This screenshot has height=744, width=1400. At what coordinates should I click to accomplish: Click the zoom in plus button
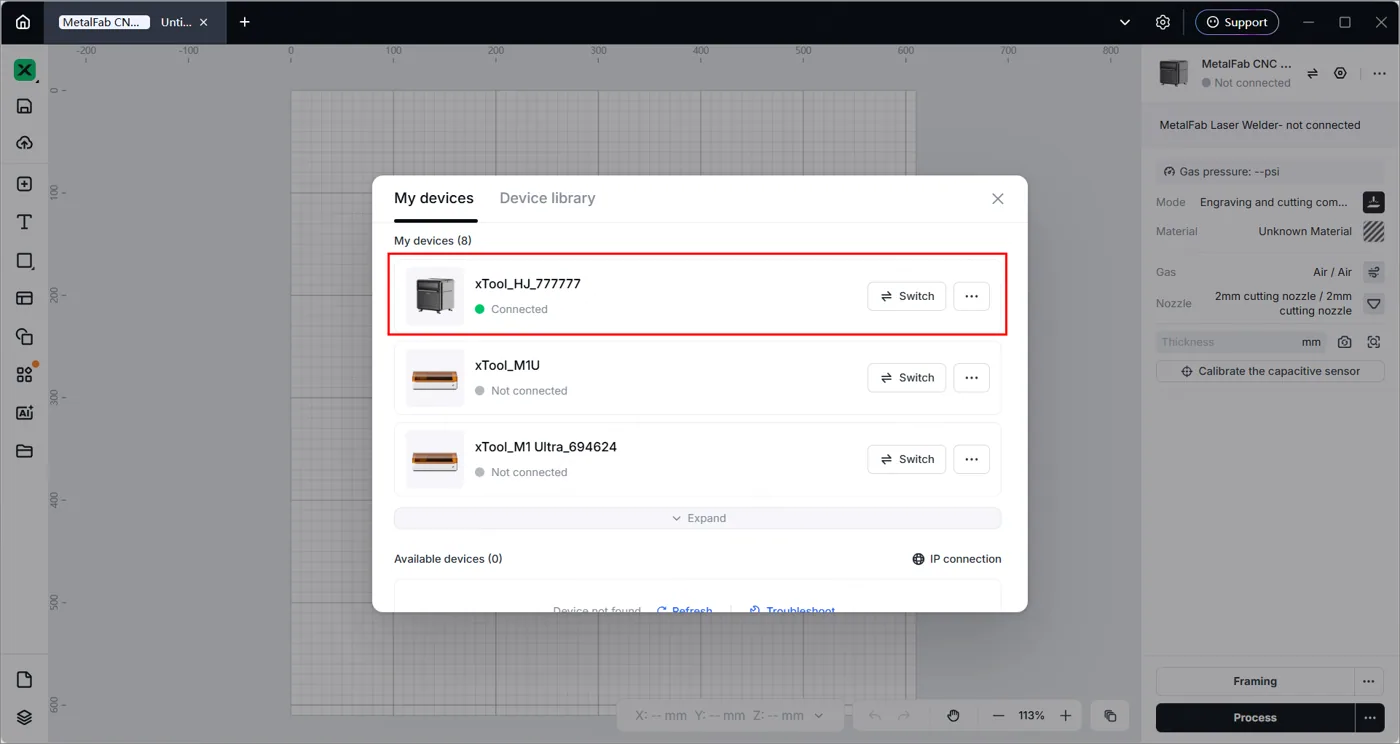pos(1065,716)
